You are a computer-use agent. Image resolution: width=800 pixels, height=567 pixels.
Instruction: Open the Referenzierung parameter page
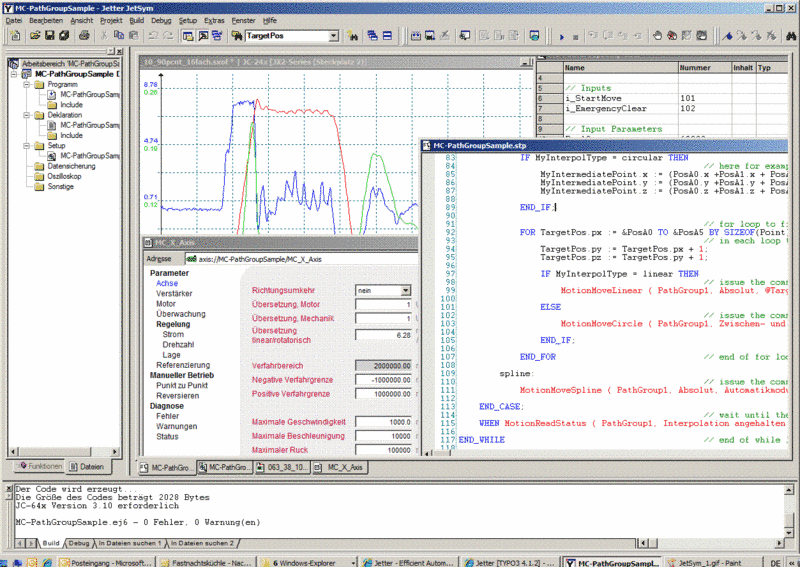coord(183,365)
